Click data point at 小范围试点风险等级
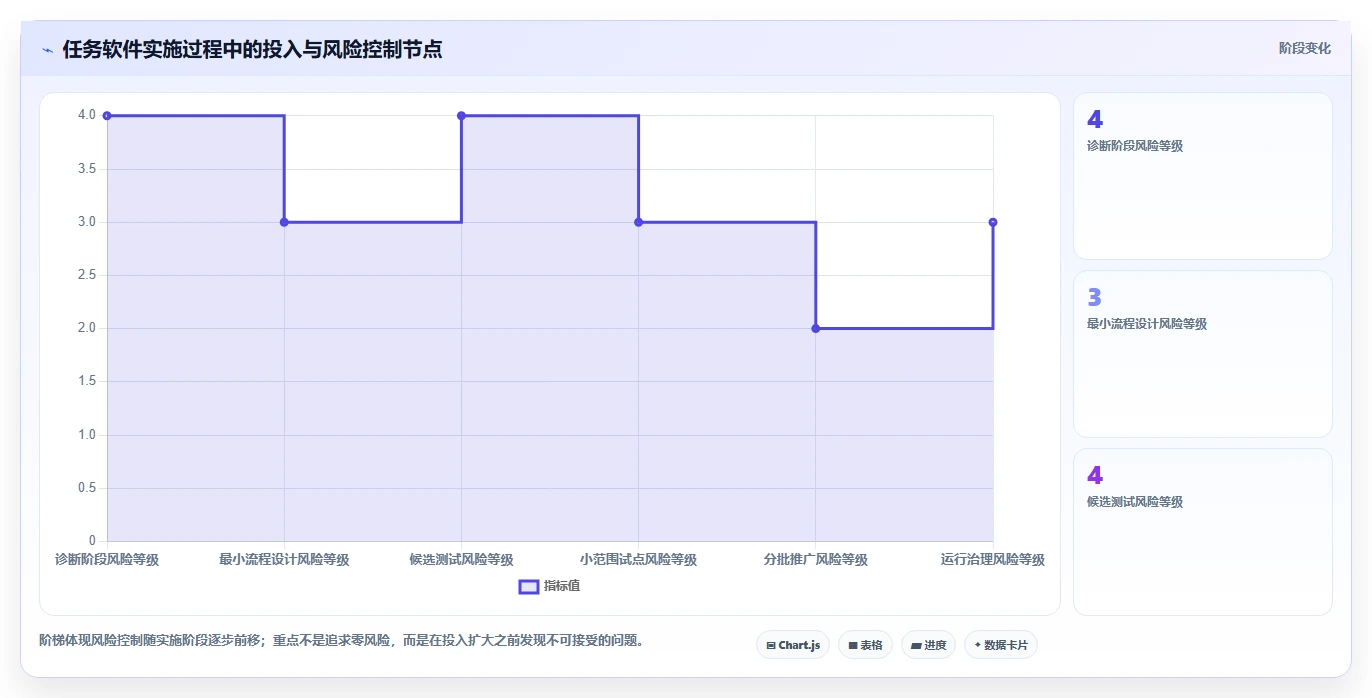 638,222
